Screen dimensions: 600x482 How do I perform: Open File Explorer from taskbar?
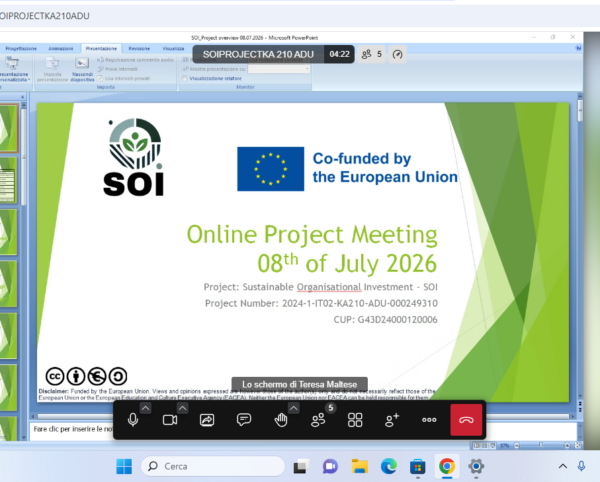point(360,466)
